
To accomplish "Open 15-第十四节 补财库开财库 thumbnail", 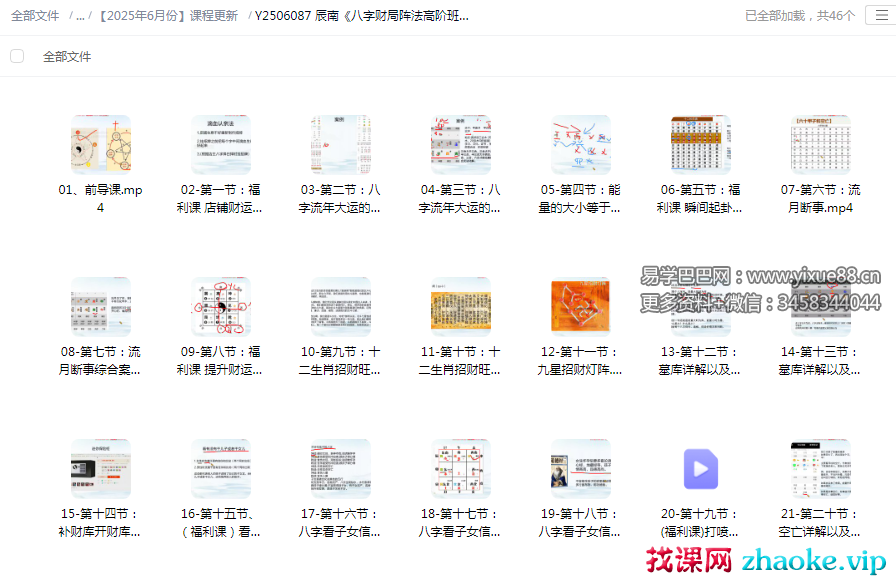I will click(100, 468).
